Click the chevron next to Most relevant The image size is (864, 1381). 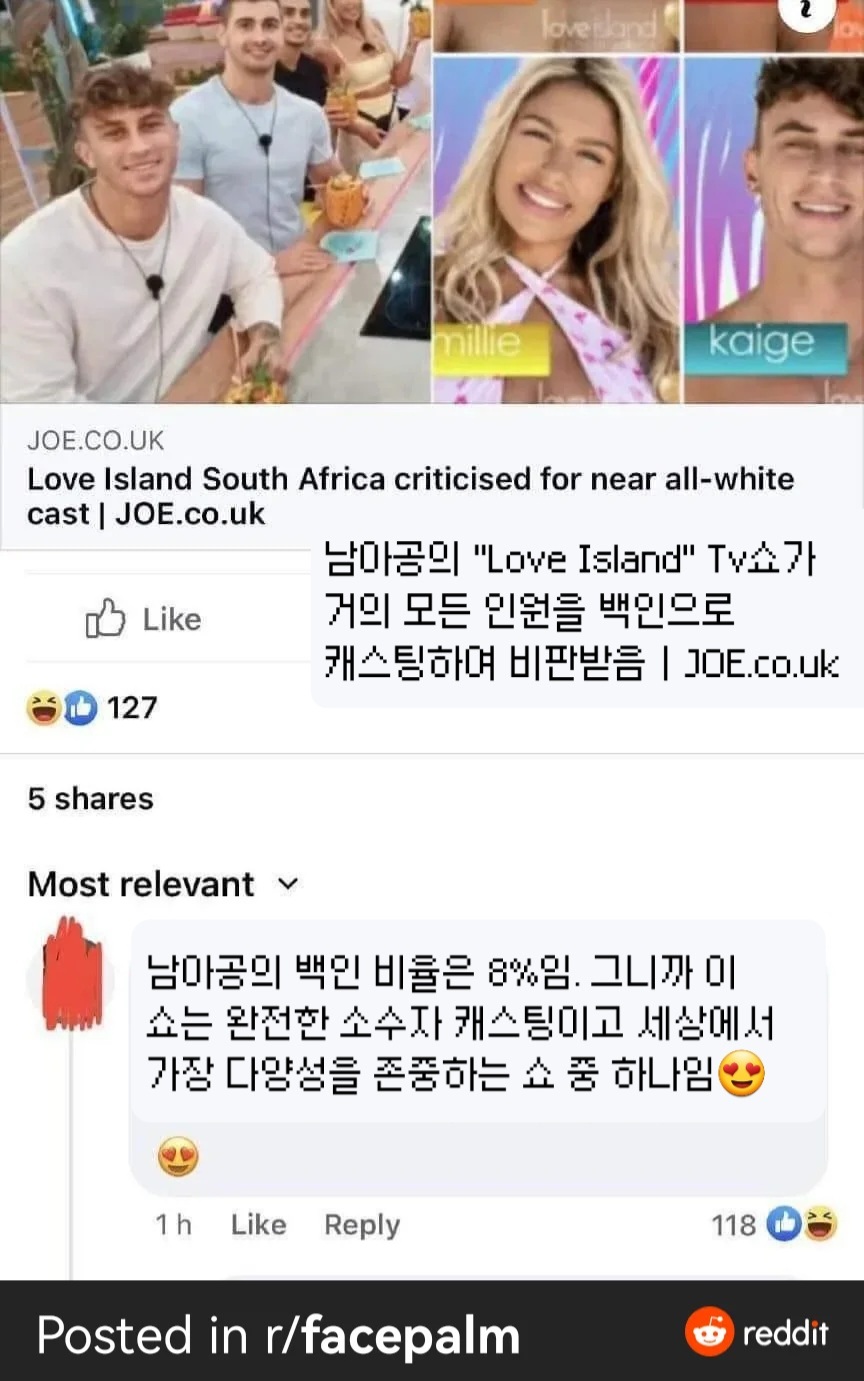click(x=287, y=884)
